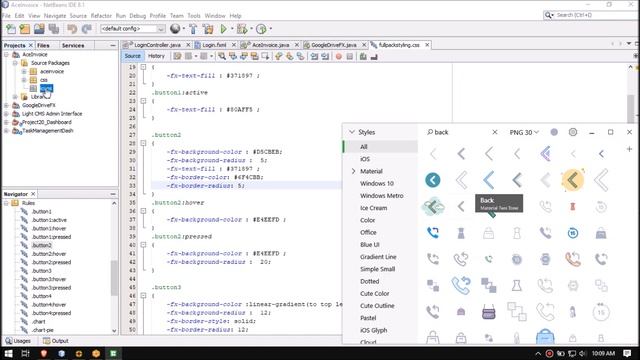Image resolution: width=640 pixels, height=360 pixels.
Task: Expand the aceinvoice package node
Action: click(x=24, y=71)
